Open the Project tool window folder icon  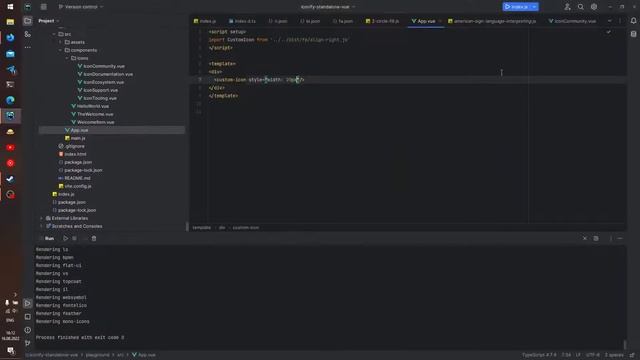coord(27,21)
